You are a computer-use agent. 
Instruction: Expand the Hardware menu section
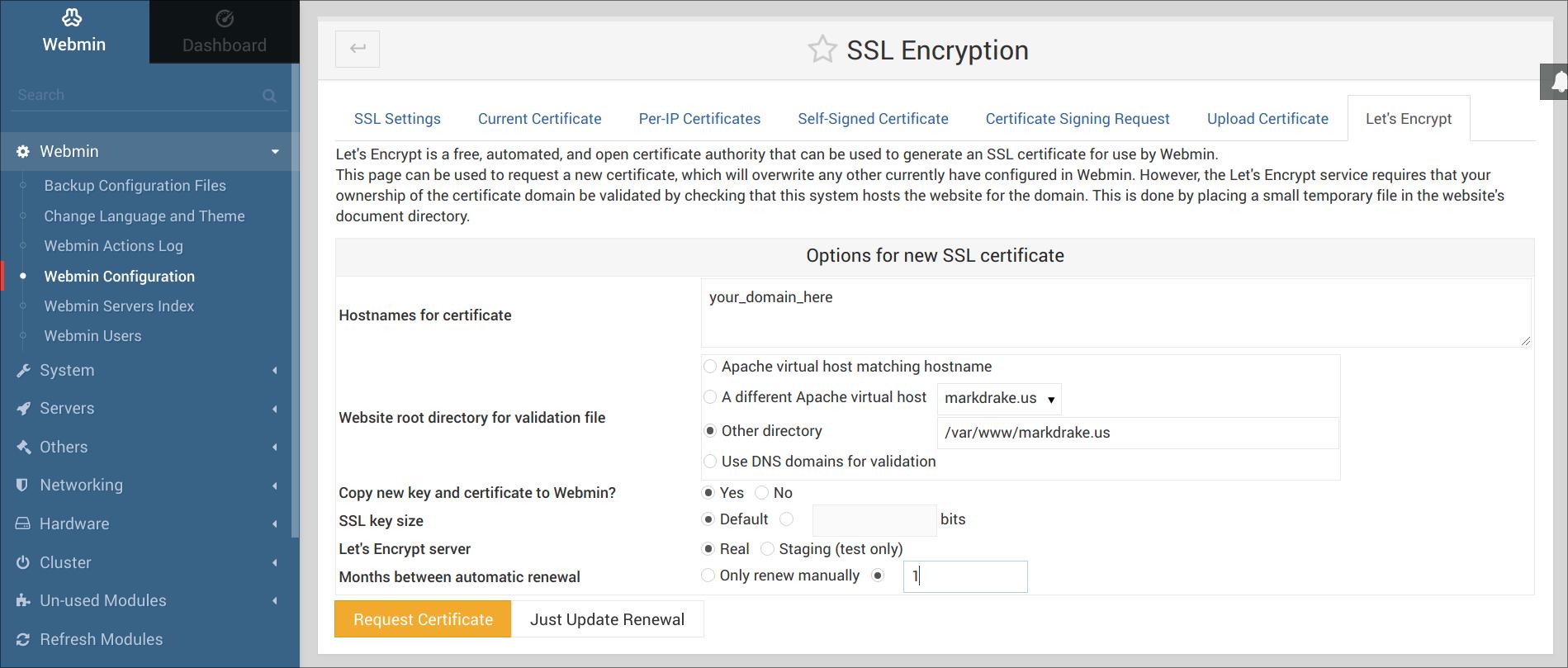point(275,524)
